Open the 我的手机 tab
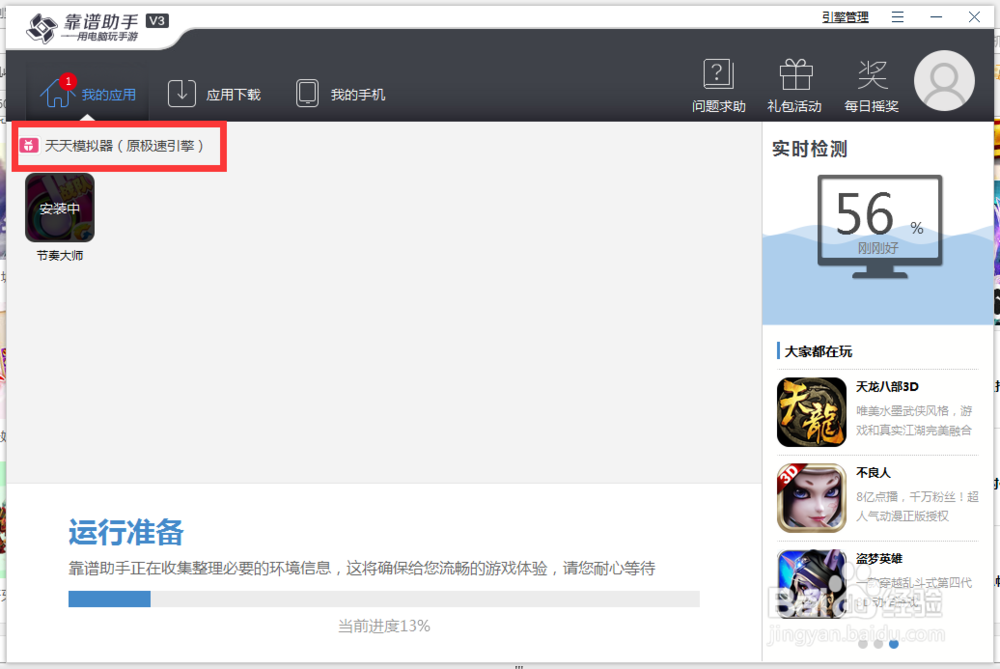1000x669 pixels. (341, 94)
